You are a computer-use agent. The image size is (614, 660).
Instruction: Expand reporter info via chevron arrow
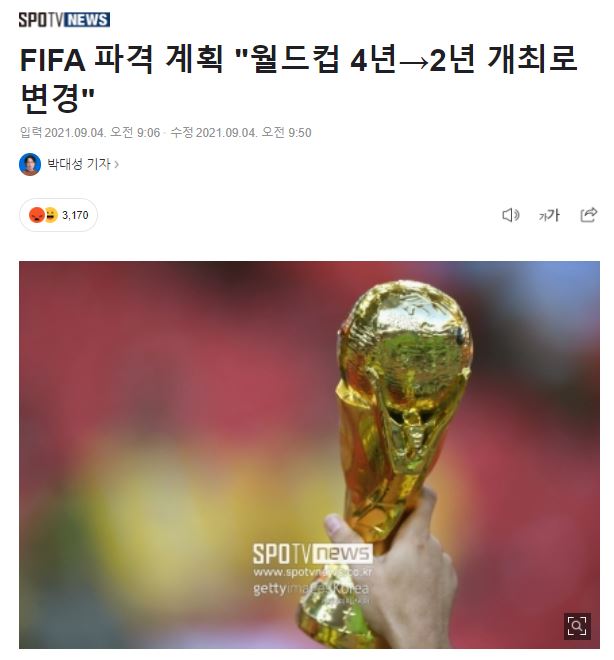(x=117, y=165)
